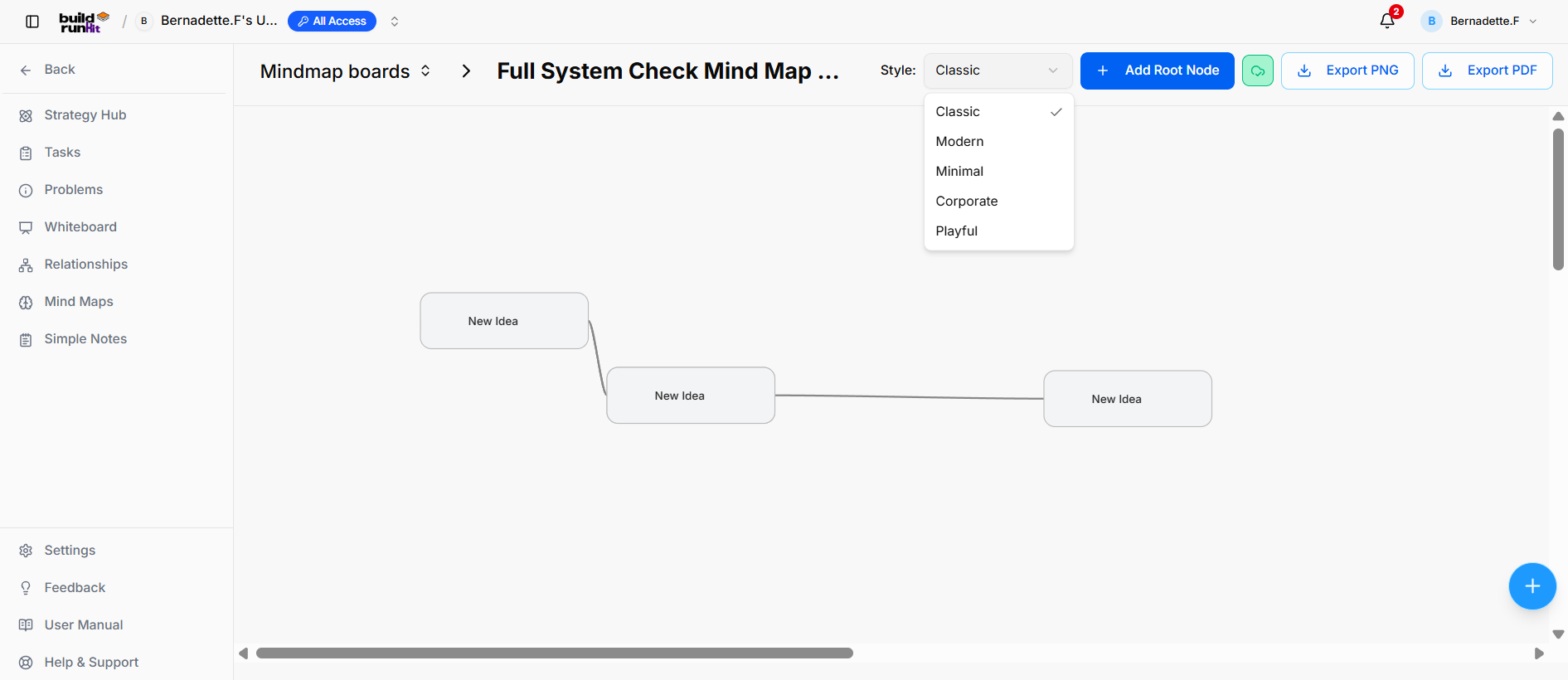1568x680 pixels.
Task: Click the green cloud sync icon
Action: point(1257,70)
